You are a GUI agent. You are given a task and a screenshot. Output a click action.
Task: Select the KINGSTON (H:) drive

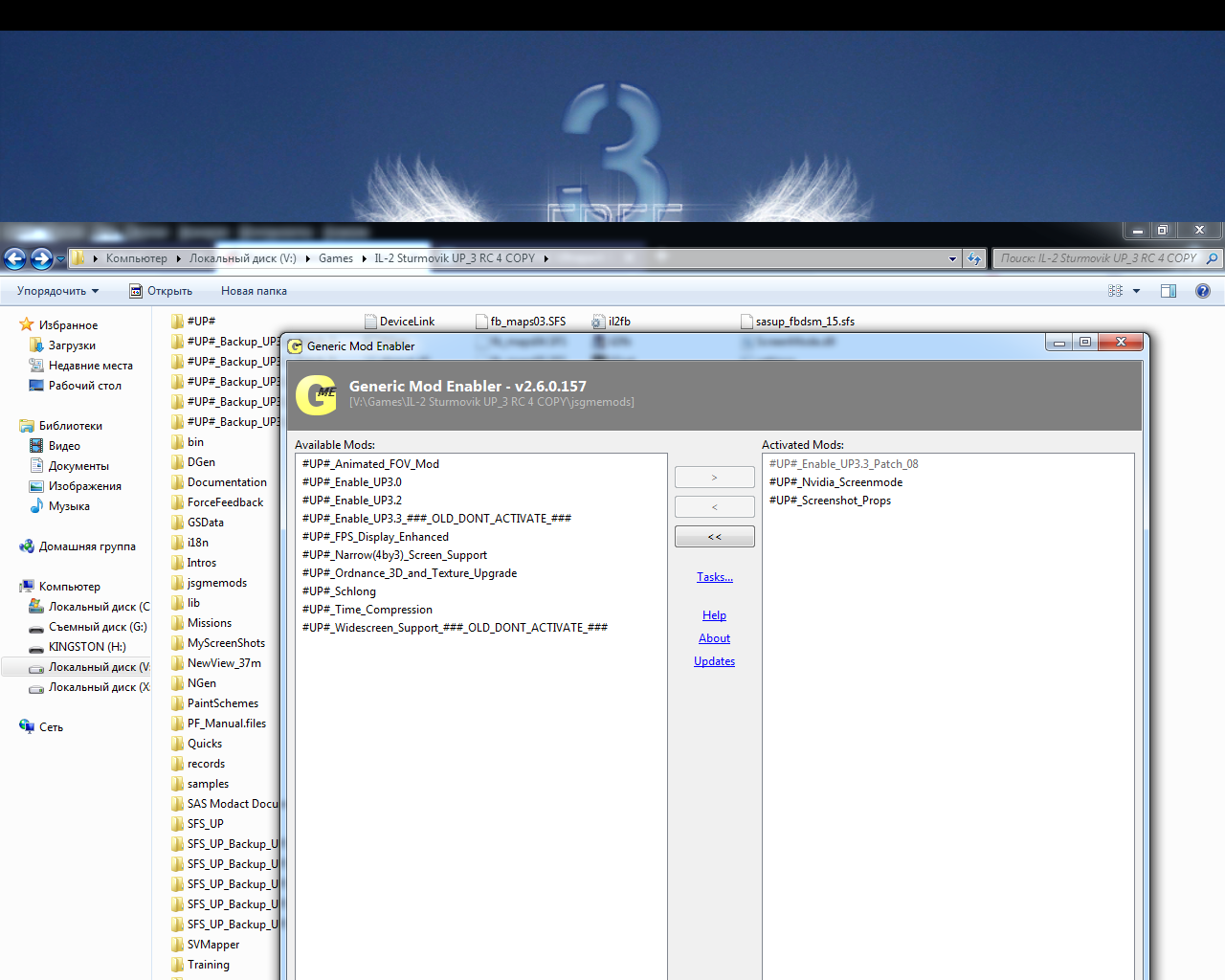coord(86,647)
